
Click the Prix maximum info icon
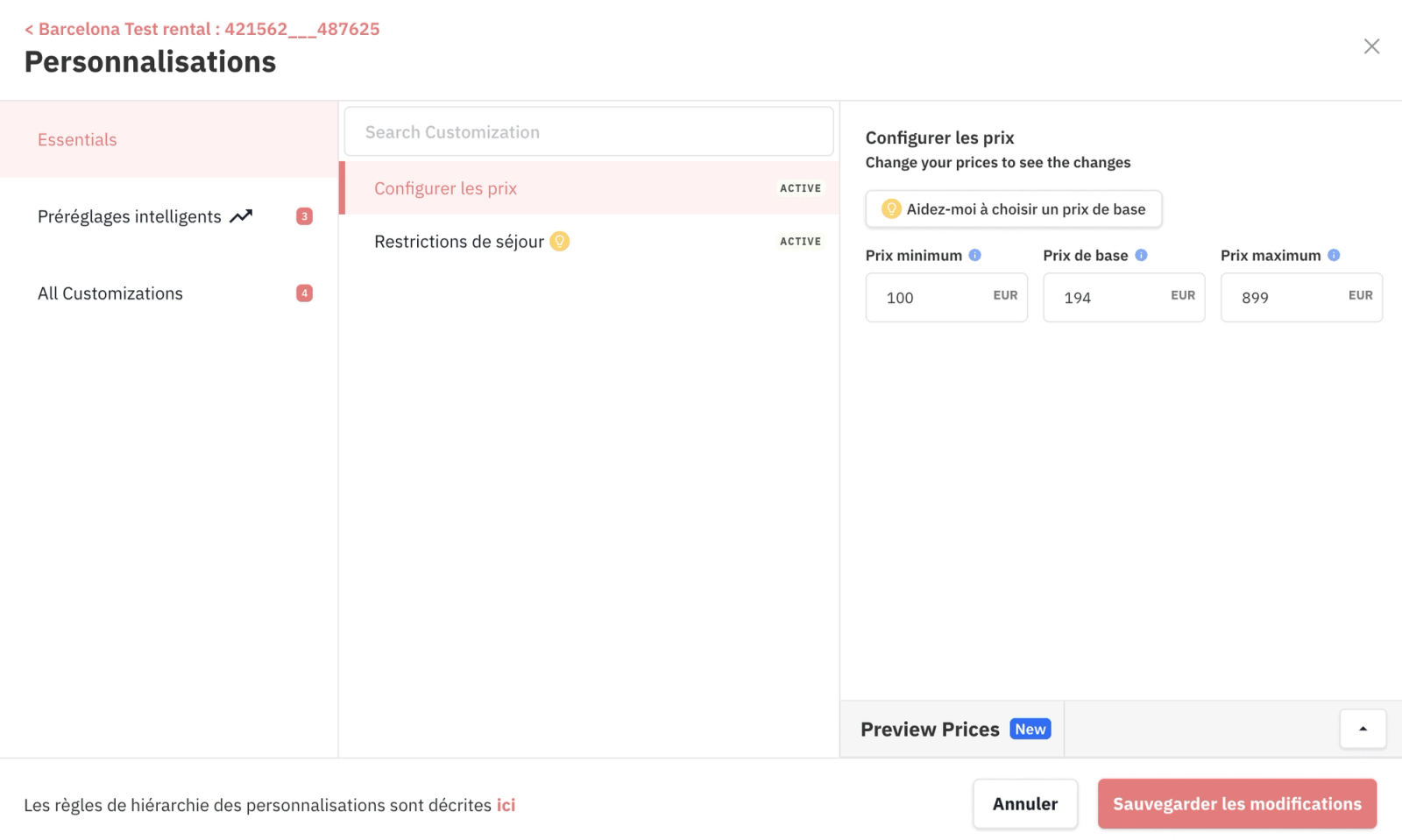[x=1334, y=255]
